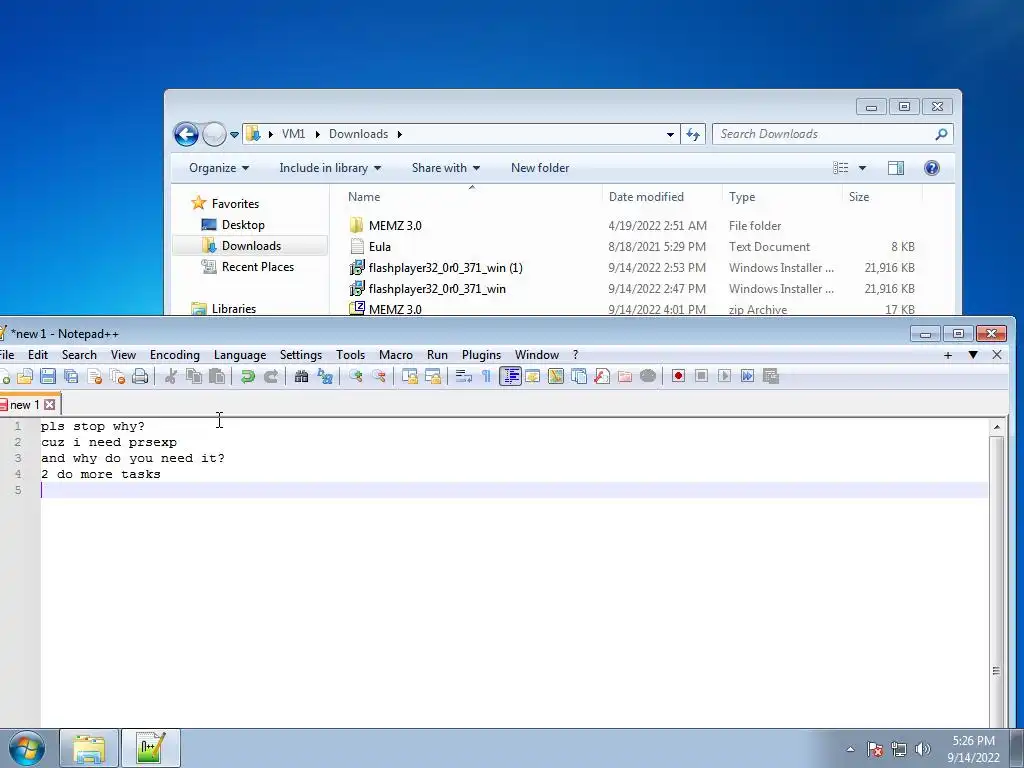
Task: Click Windows Start orb
Action: pyautogui.click(x=26, y=748)
